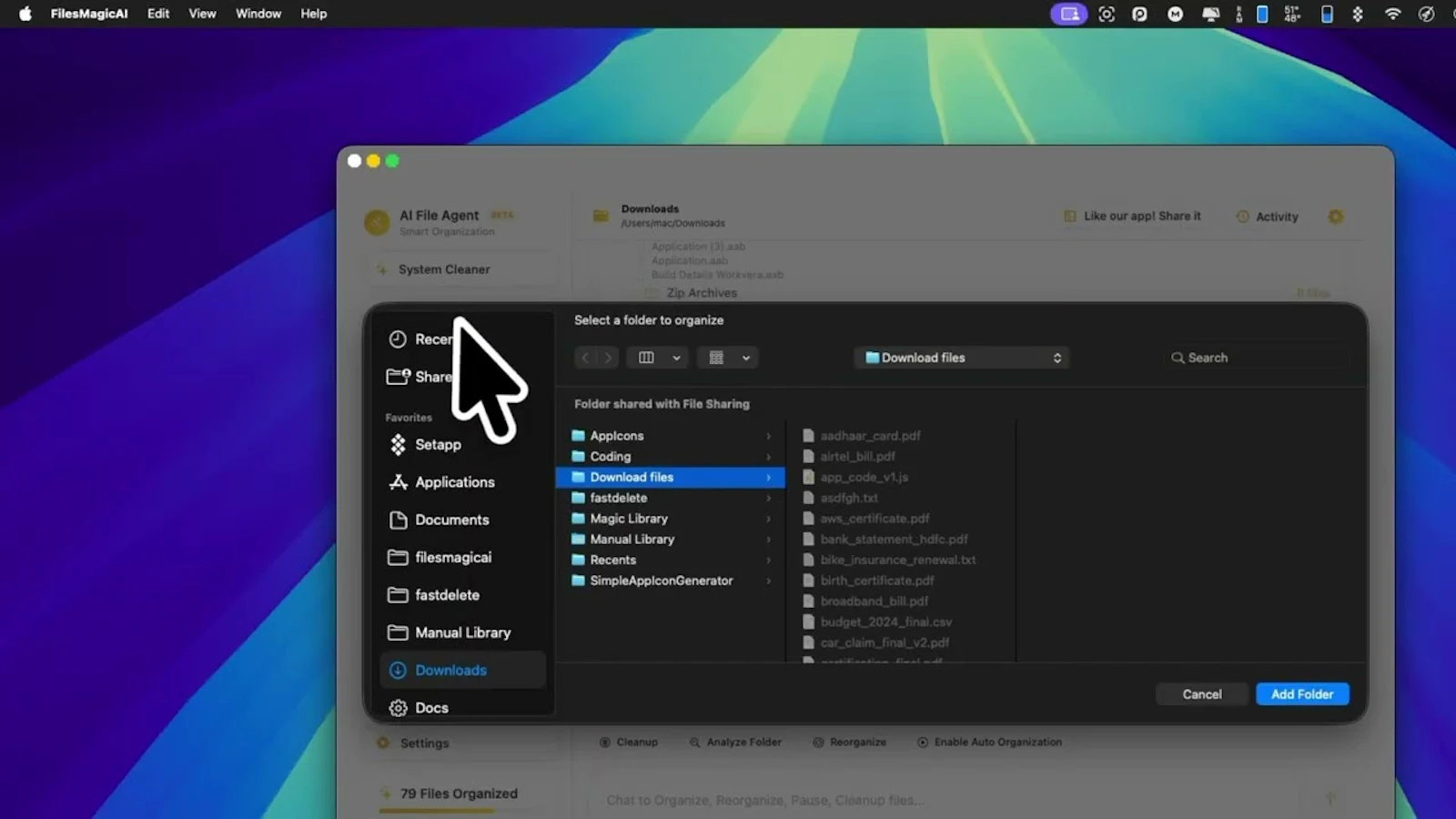Image resolution: width=1456 pixels, height=819 pixels.
Task: Click Analyze Folder in bottom toolbar
Action: pyautogui.click(x=735, y=743)
